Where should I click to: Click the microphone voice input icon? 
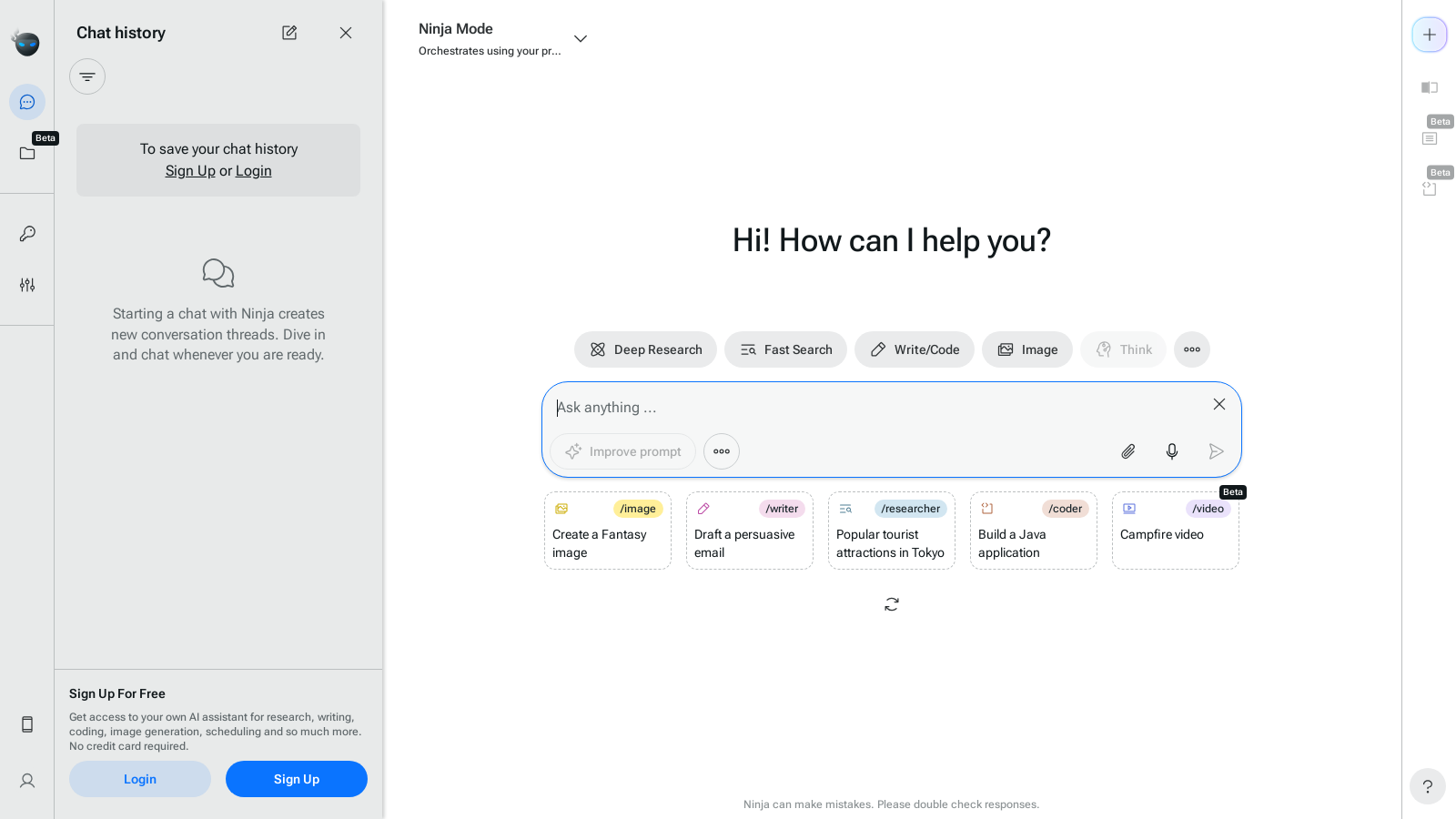[x=1172, y=451]
